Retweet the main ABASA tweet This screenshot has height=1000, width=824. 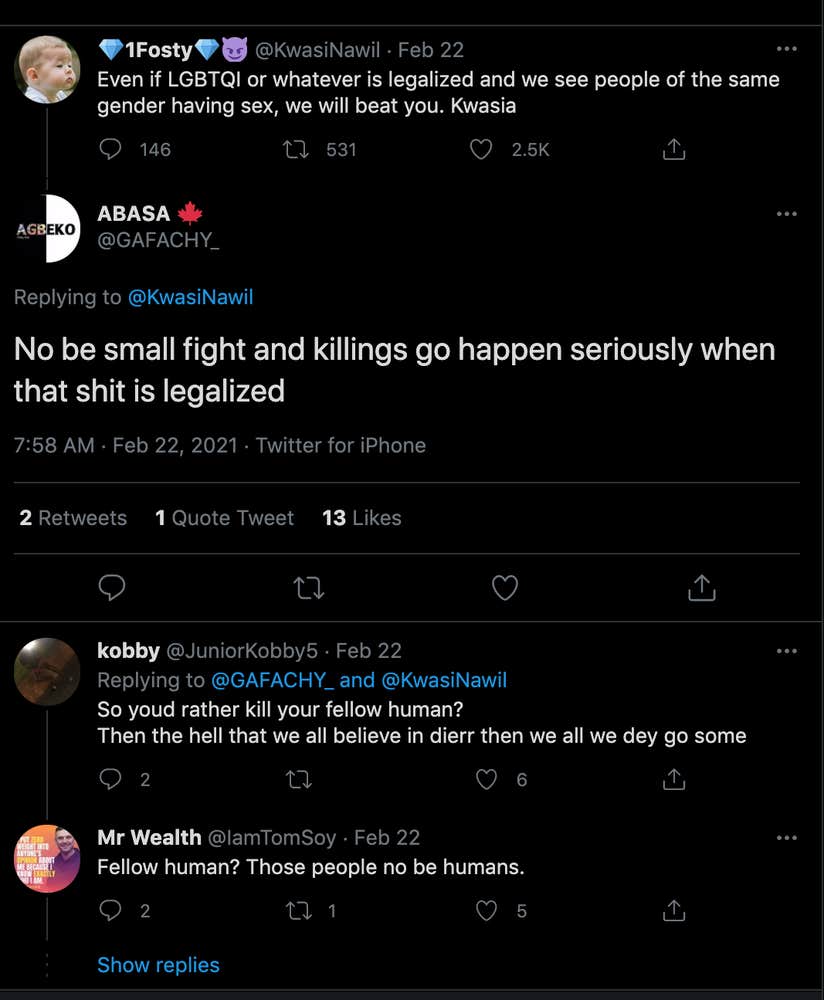click(310, 588)
